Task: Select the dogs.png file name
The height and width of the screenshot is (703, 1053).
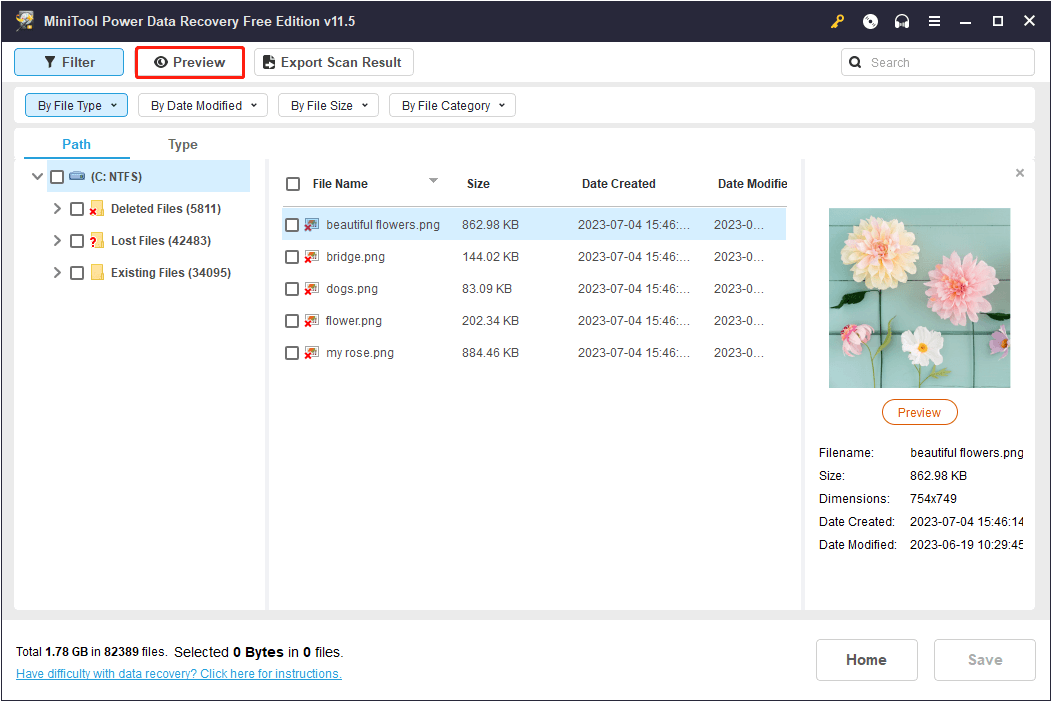Action: click(352, 289)
